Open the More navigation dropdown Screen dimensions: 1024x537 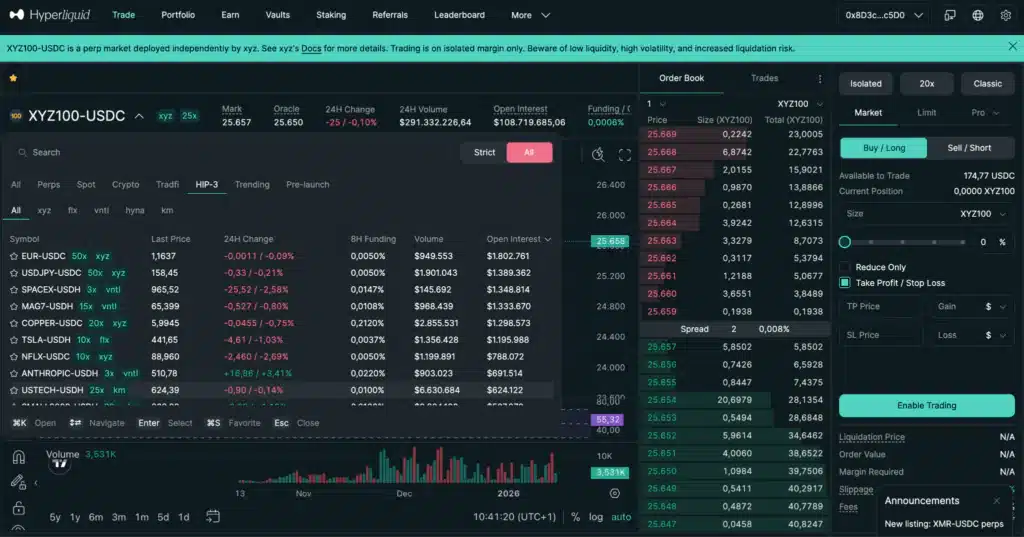(530, 15)
